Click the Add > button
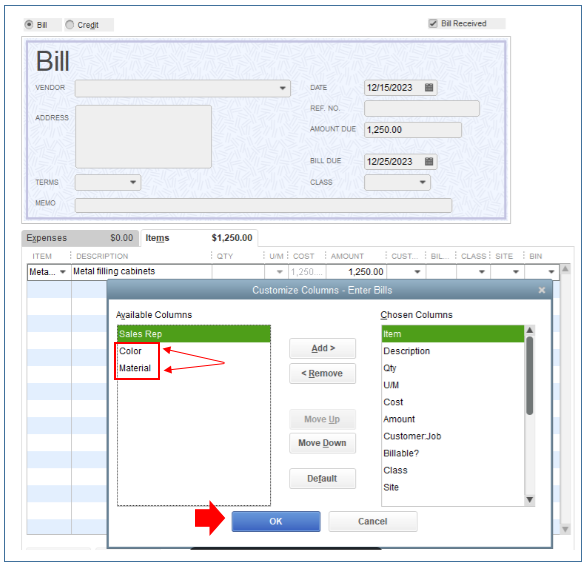The image size is (588, 568). pyautogui.click(x=322, y=348)
